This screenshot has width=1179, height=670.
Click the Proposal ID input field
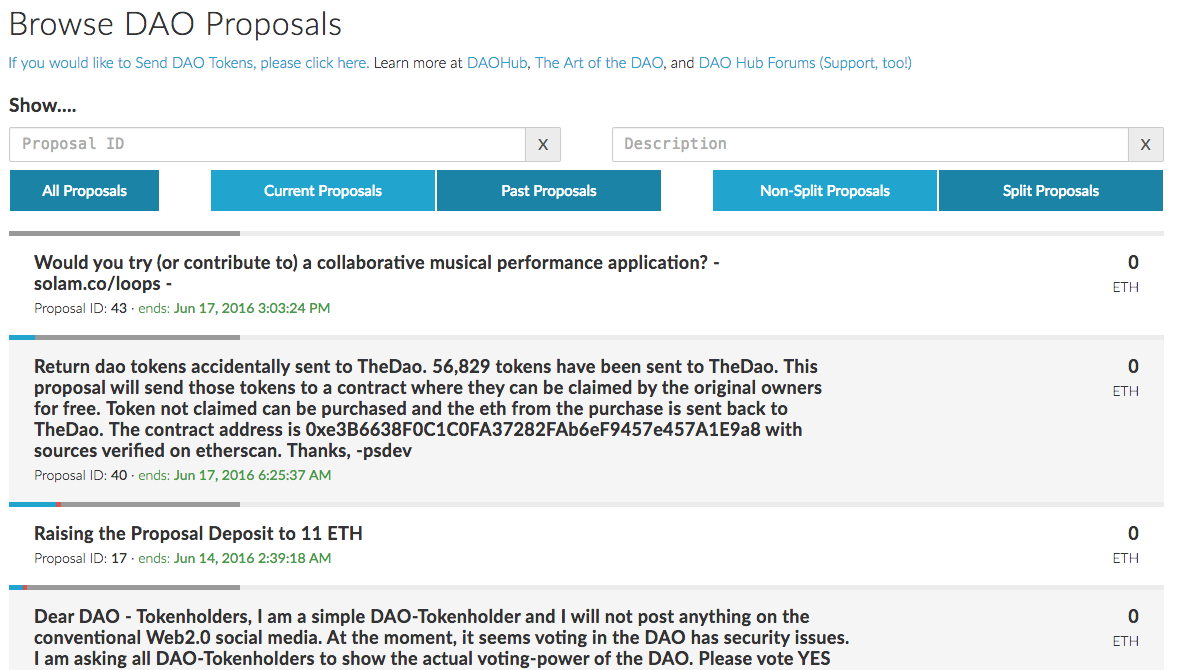click(267, 144)
